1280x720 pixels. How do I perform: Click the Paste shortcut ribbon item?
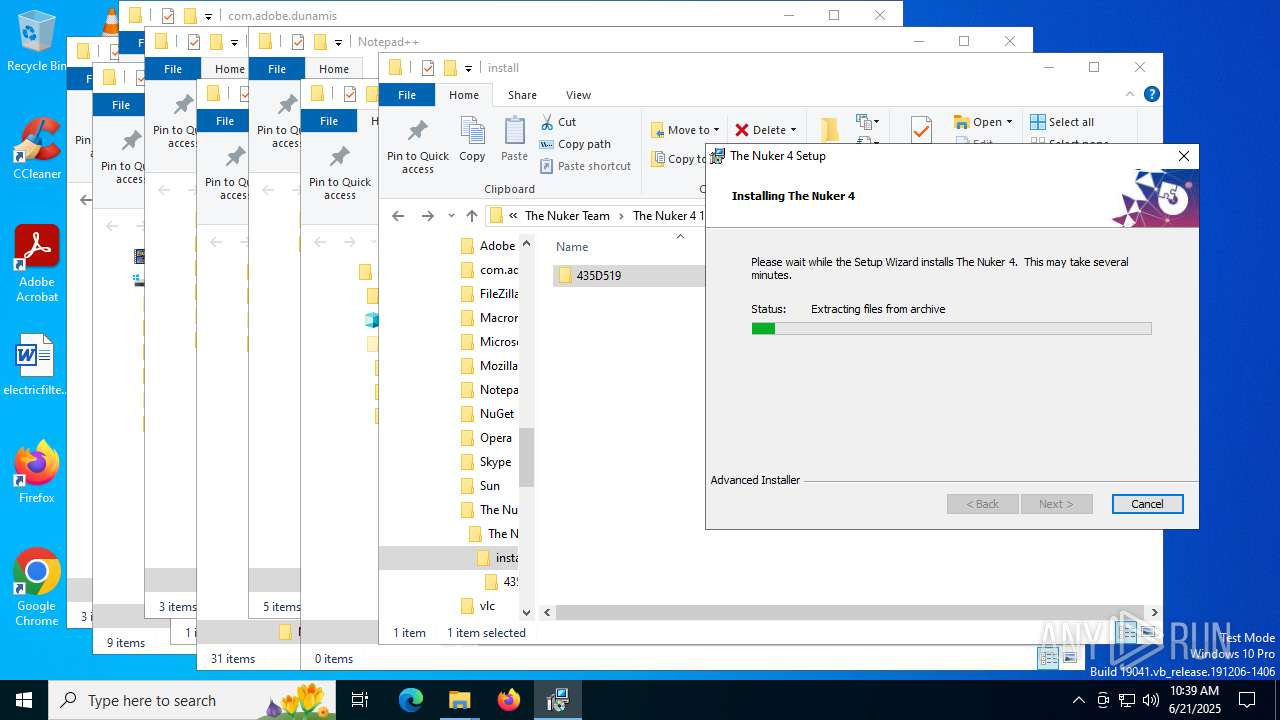(x=585, y=166)
